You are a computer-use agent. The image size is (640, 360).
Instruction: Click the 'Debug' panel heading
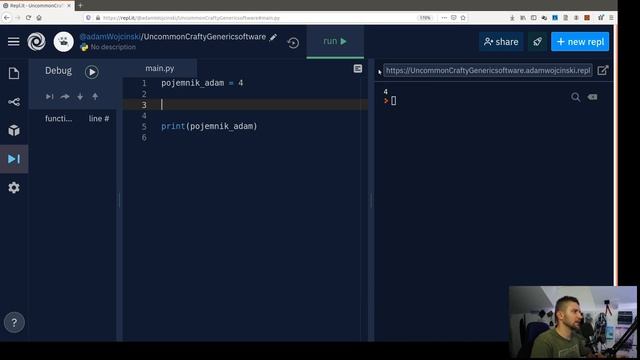(x=58, y=71)
